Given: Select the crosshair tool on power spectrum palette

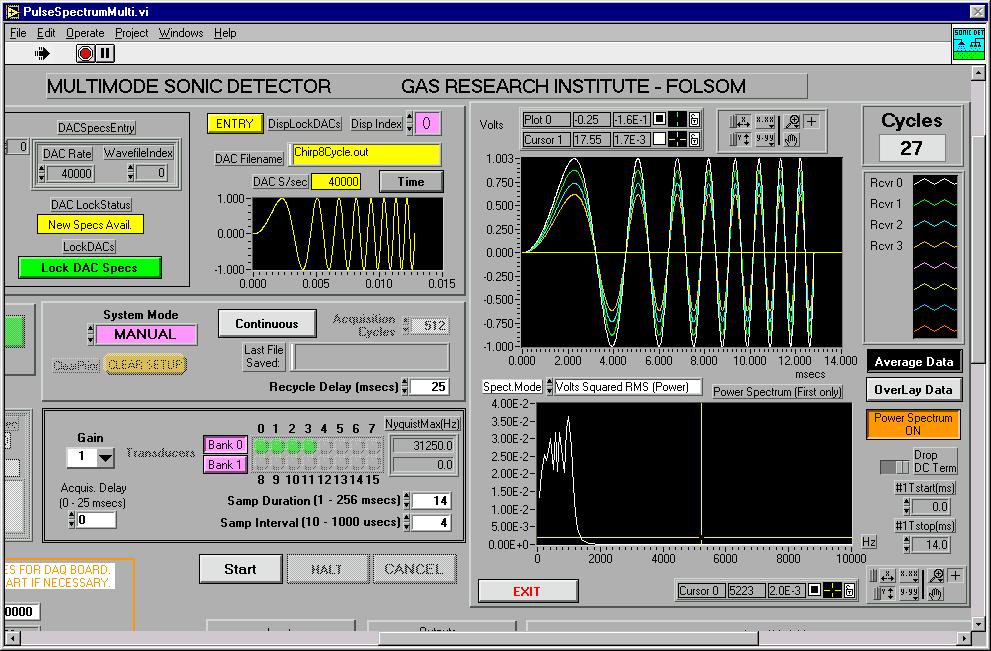Looking at the screenshot, I should pos(956,575).
